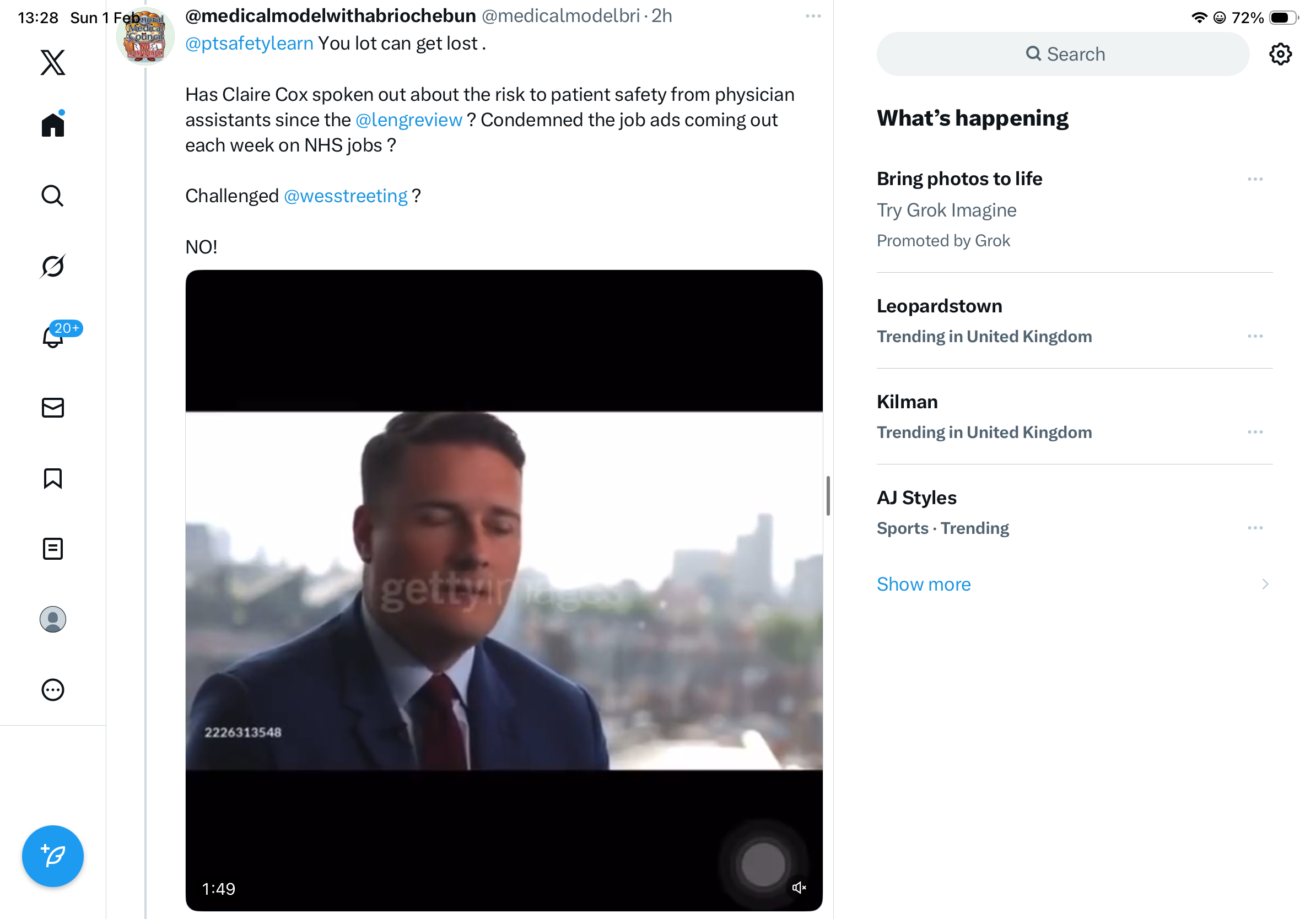Open options for AJ Styles trend
Screen dimensions: 1316x919
1255,528
